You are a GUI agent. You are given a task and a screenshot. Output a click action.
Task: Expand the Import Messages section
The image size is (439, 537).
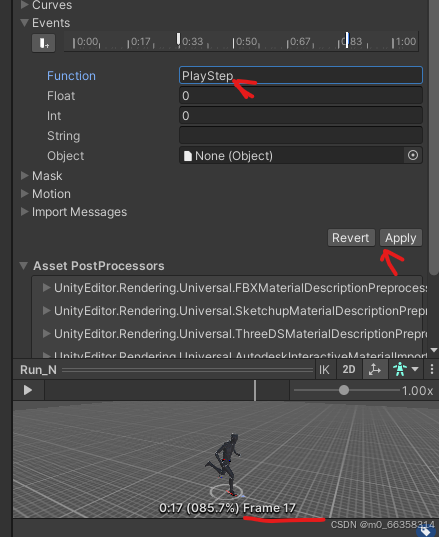pos(24,212)
